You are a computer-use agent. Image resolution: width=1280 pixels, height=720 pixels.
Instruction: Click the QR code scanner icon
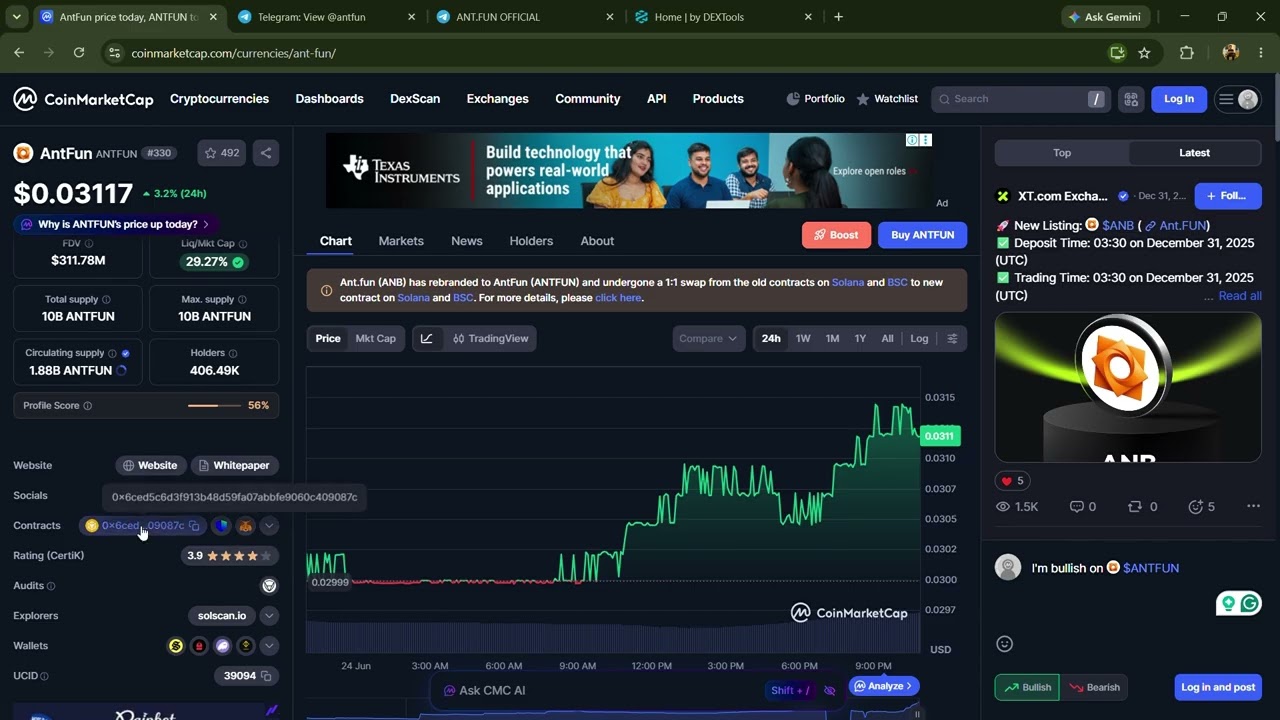(1131, 99)
